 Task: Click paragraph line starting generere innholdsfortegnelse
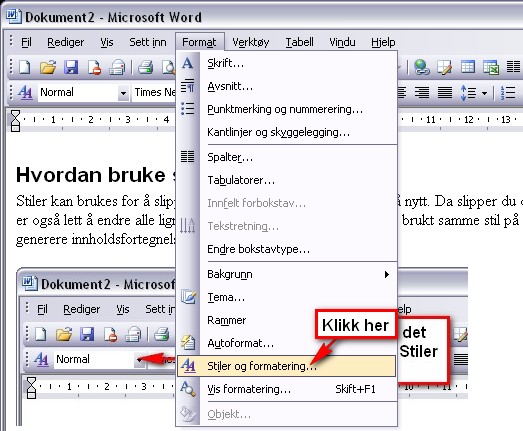tap(95, 239)
